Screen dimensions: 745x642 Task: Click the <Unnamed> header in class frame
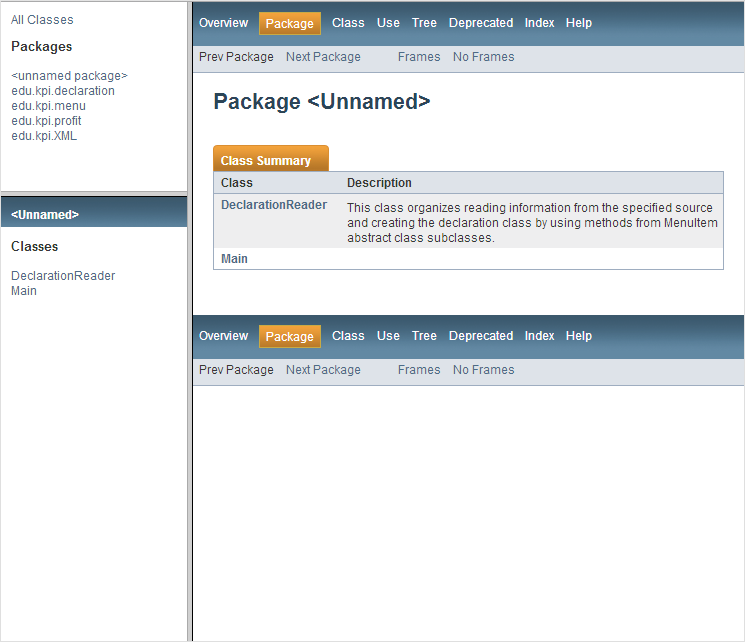pyautogui.click(x=45, y=215)
